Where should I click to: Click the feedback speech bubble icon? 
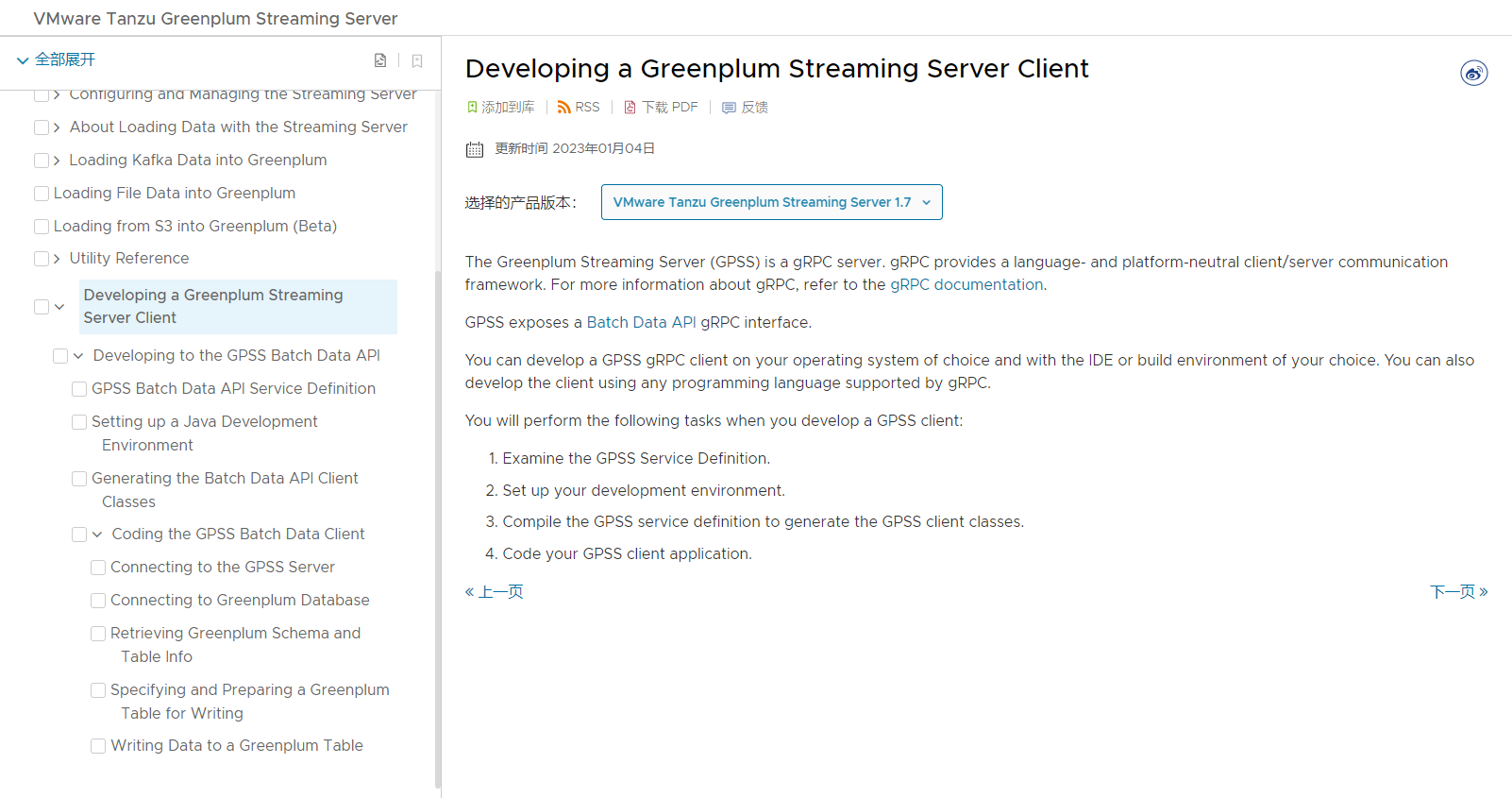pos(729,108)
